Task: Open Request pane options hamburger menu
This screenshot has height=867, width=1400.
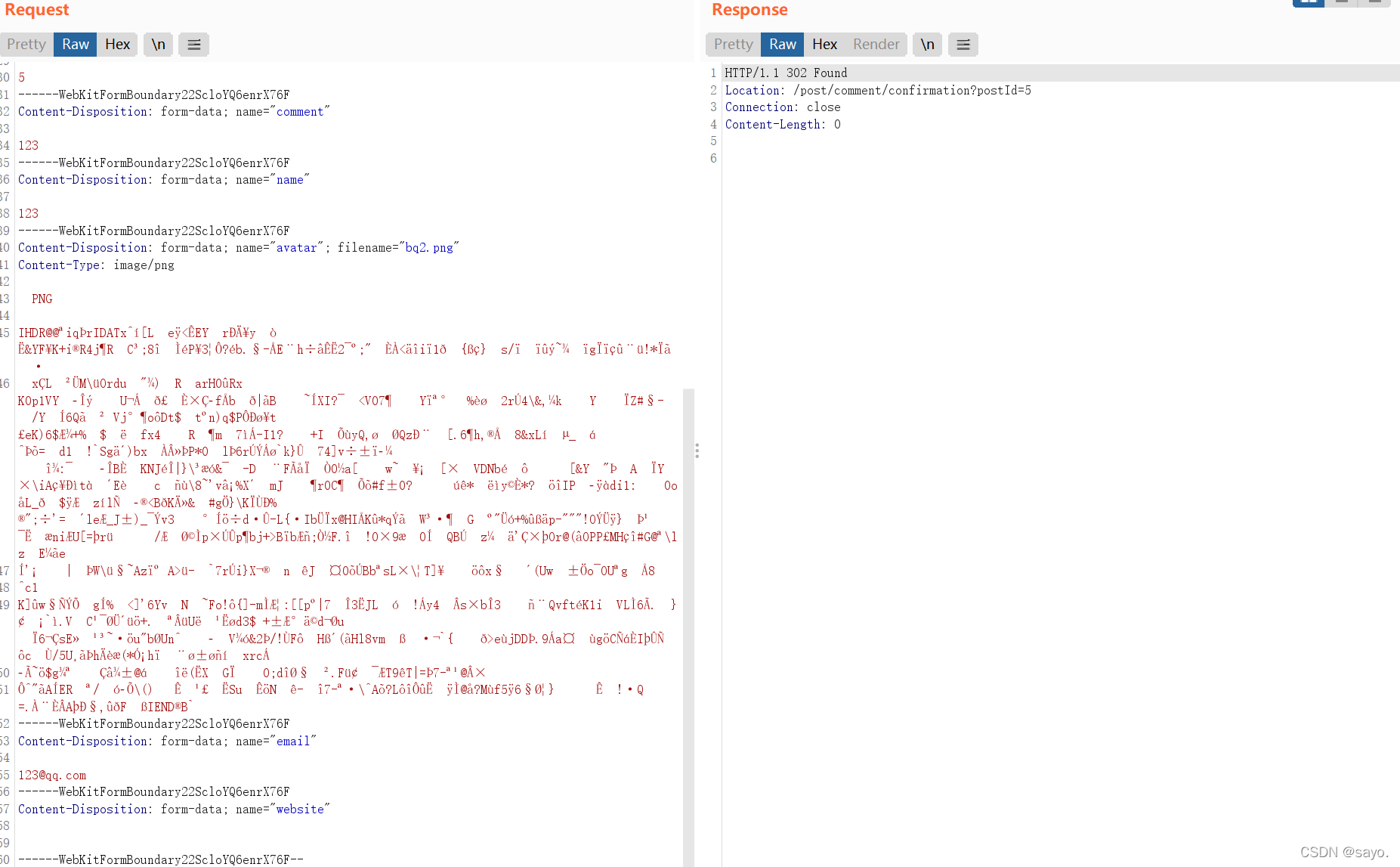Action: (193, 45)
